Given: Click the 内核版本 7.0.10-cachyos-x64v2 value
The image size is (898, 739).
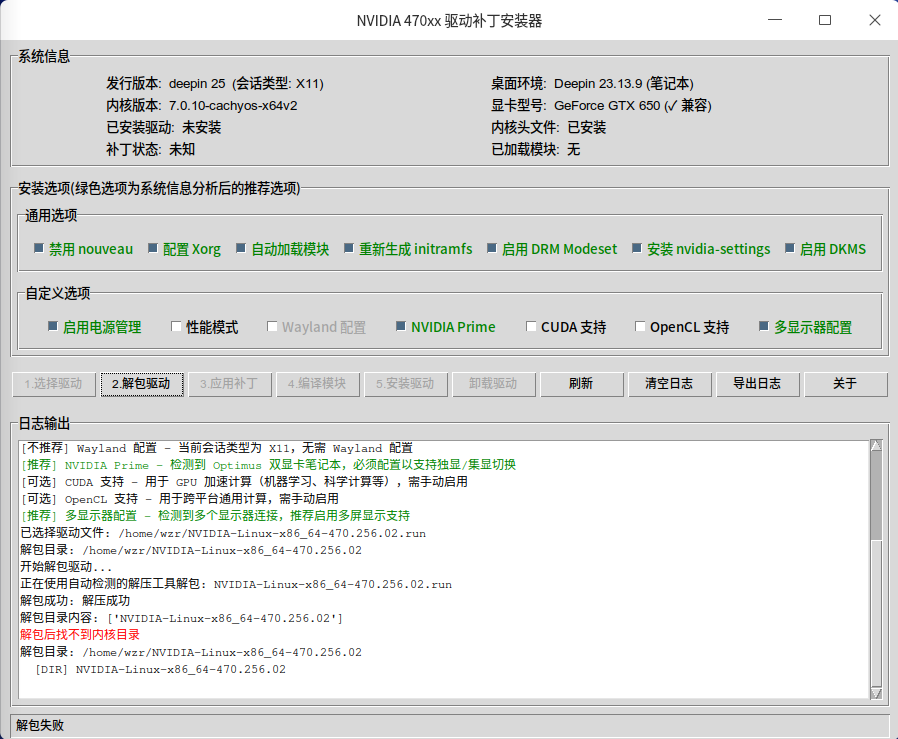Looking at the screenshot, I should (233, 105).
